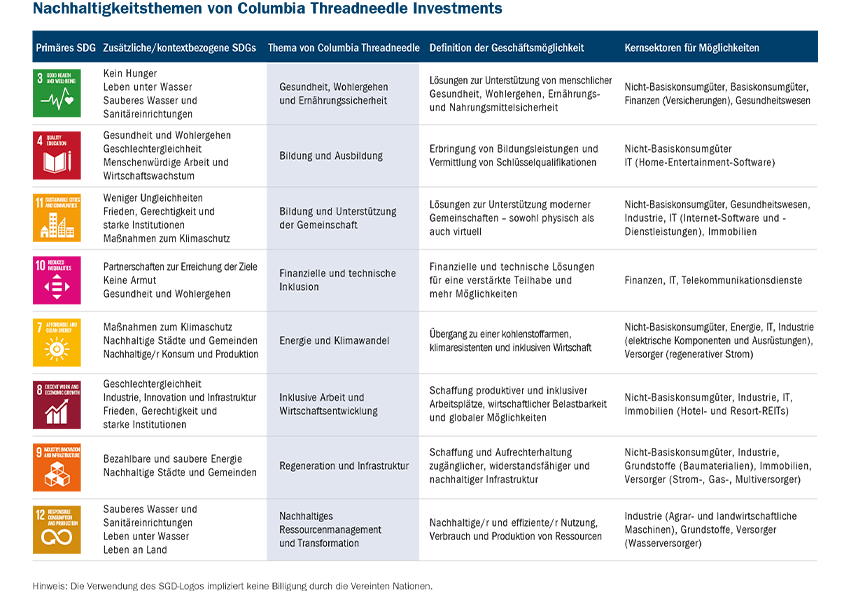
Task: Click the SDG 4 Quality Education icon
Action: click(57, 156)
